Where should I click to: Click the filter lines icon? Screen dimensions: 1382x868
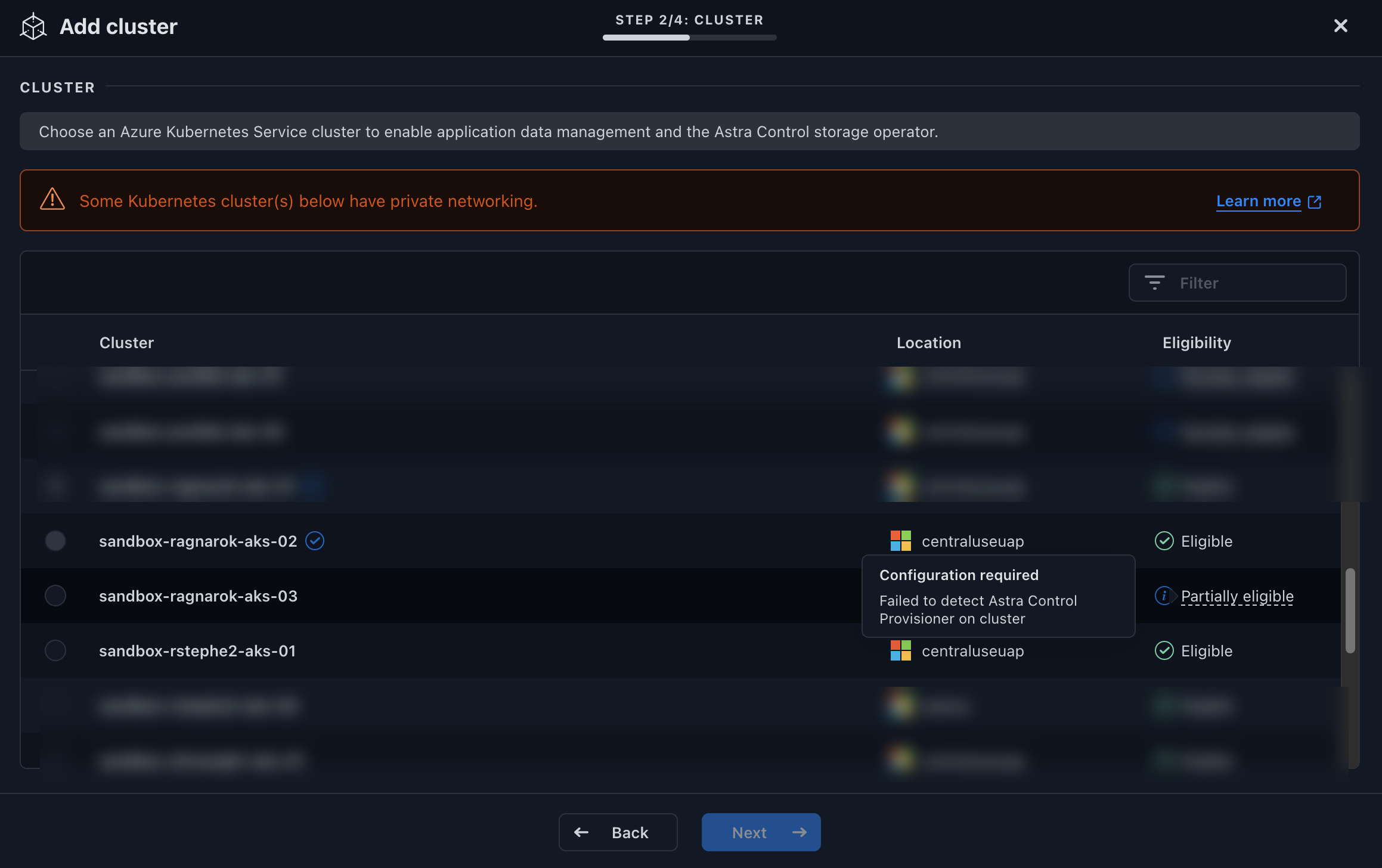[1154, 283]
